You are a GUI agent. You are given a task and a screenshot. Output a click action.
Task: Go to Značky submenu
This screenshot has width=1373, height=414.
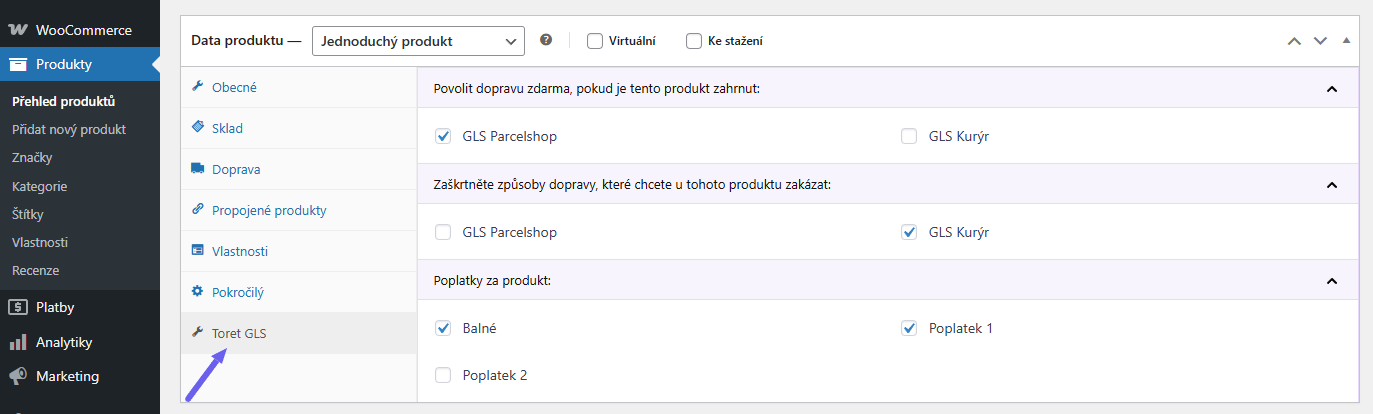[32, 158]
